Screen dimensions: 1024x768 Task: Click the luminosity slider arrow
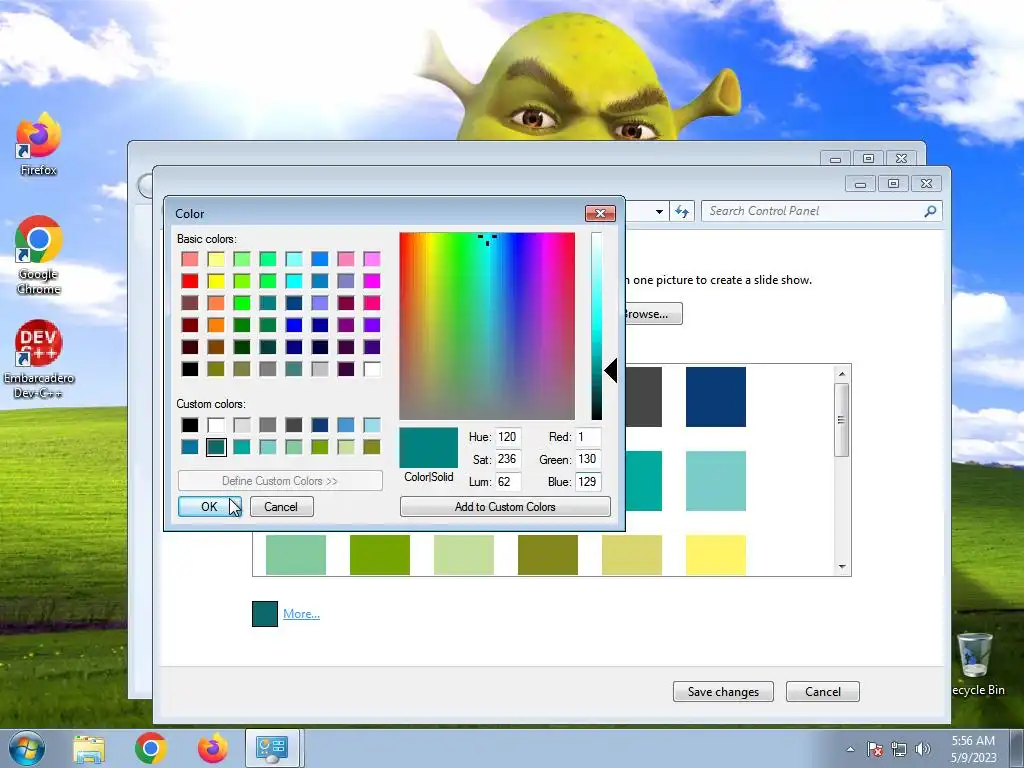click(x=611, y=370)
